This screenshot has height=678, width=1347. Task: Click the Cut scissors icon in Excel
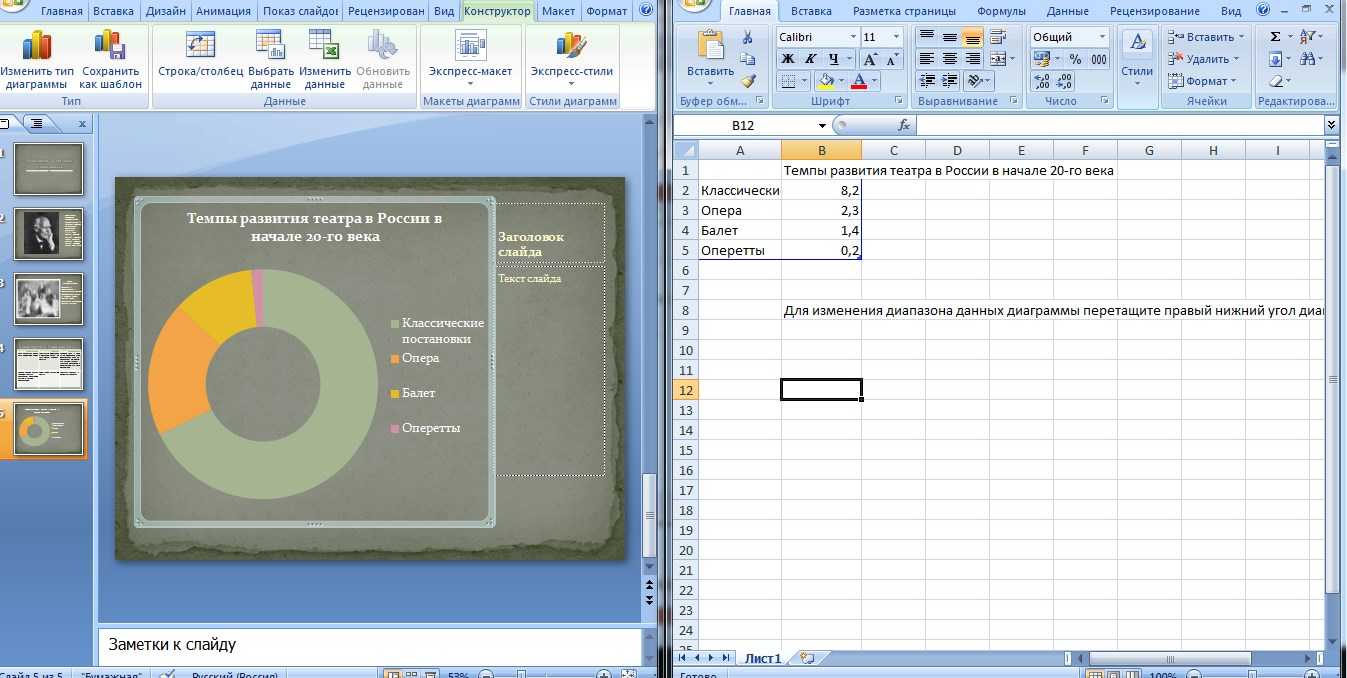(x=747, y=38)
